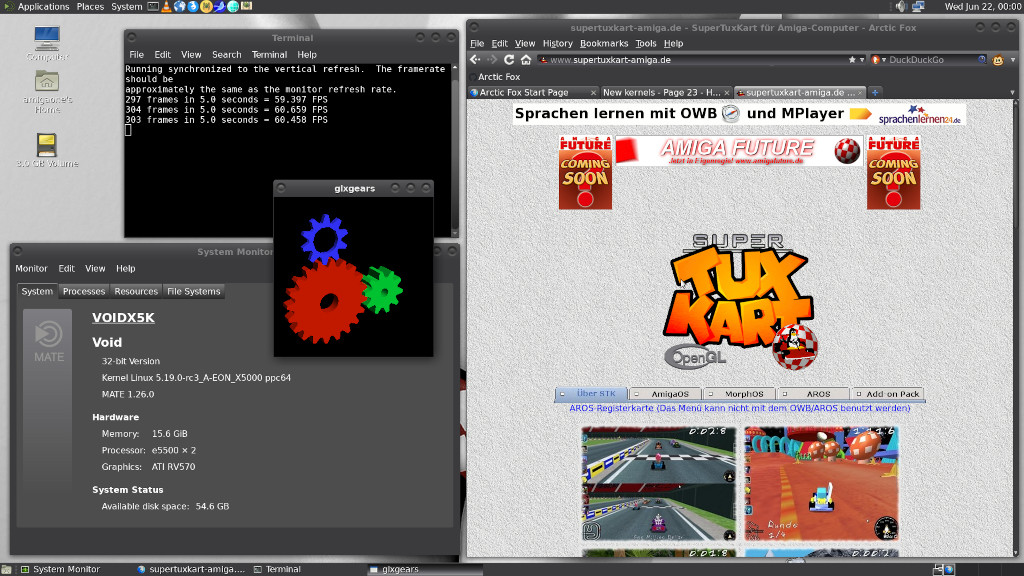
Task: Open the Bookmarks menu in Arctic Fox
Action: pyautogui.click(x=604, y=44)
